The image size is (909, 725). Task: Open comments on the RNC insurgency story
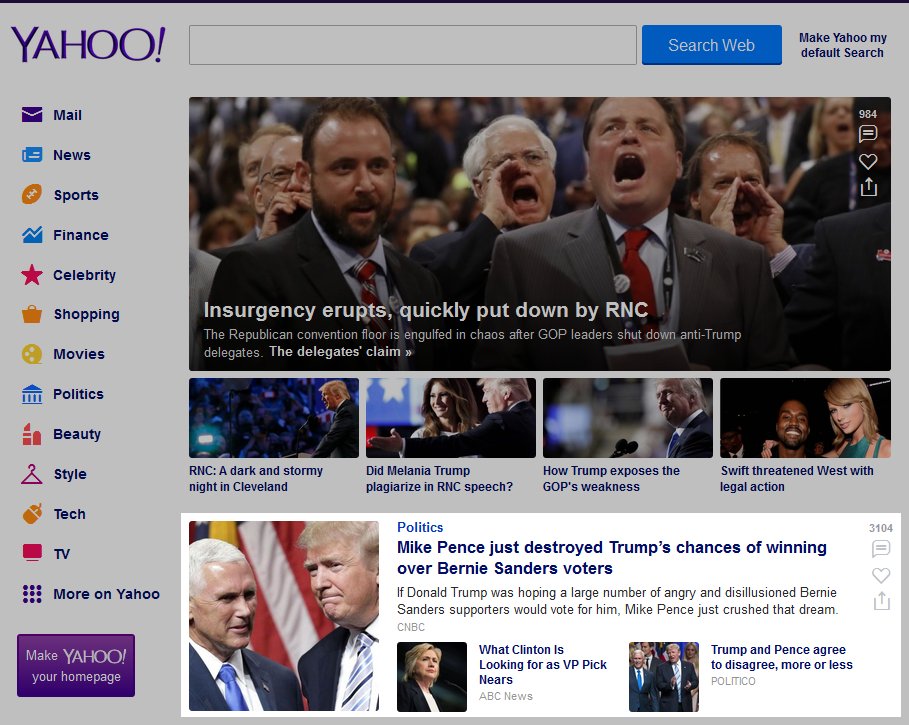(x=868, y=134)
